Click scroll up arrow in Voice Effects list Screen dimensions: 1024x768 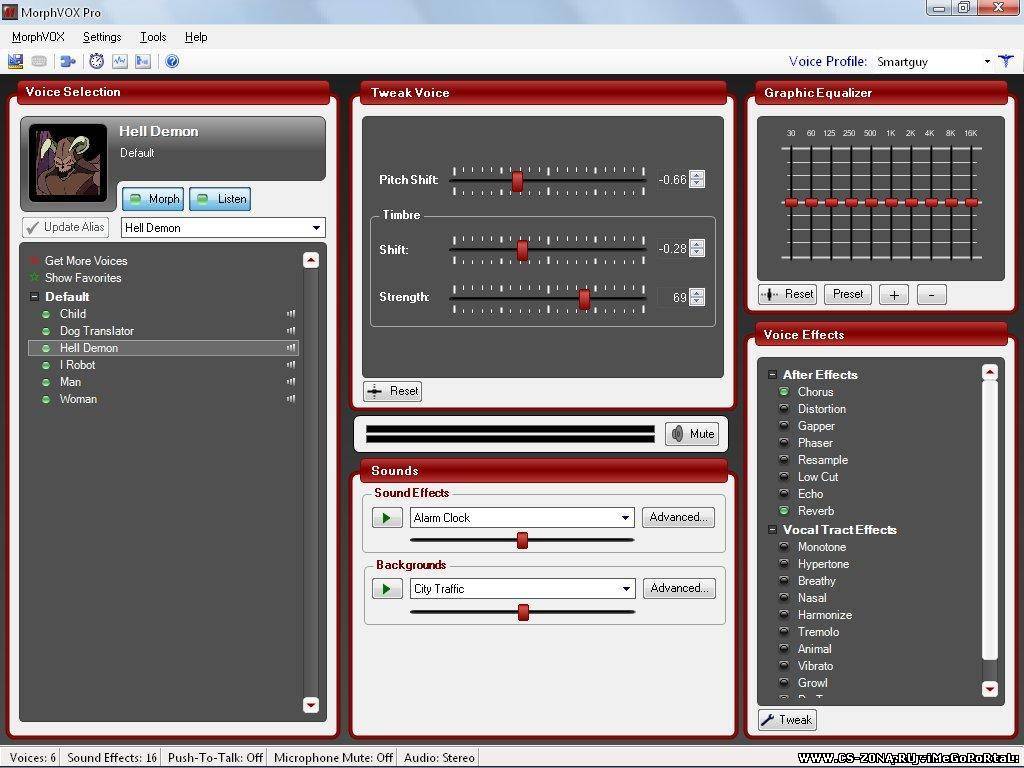(x=990, y=372)
